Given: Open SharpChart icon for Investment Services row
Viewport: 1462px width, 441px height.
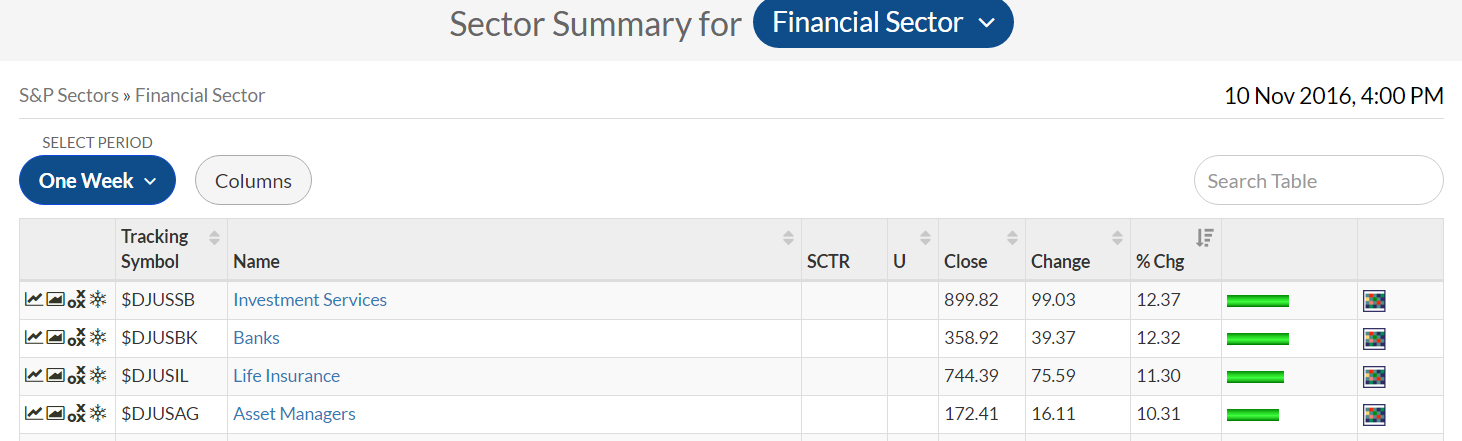Looking at the screenshot, I should tap(33, 299).
